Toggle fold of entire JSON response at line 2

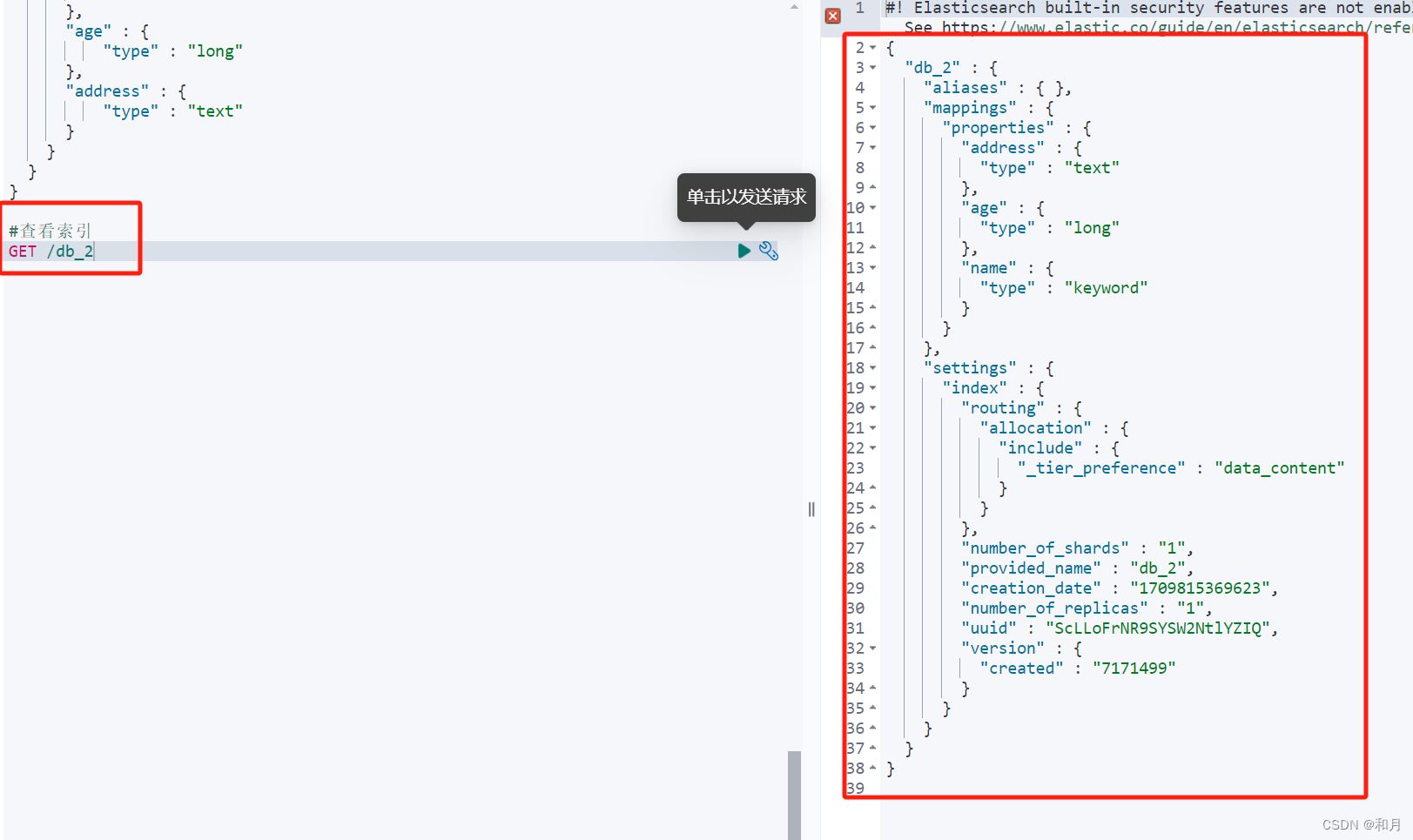(x=871, y=47)
